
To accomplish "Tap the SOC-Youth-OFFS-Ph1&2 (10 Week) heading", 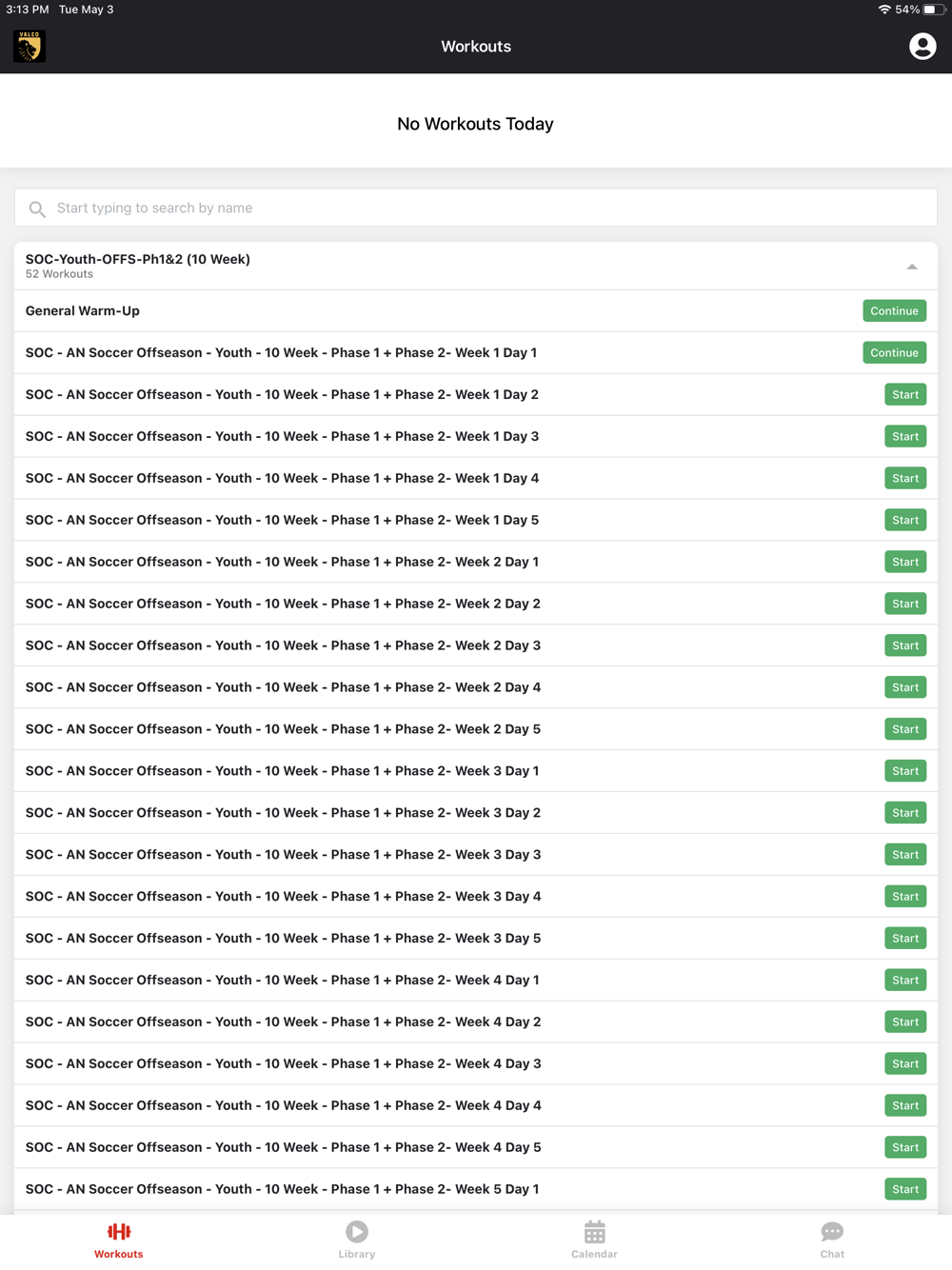I will tap(138, 259).
